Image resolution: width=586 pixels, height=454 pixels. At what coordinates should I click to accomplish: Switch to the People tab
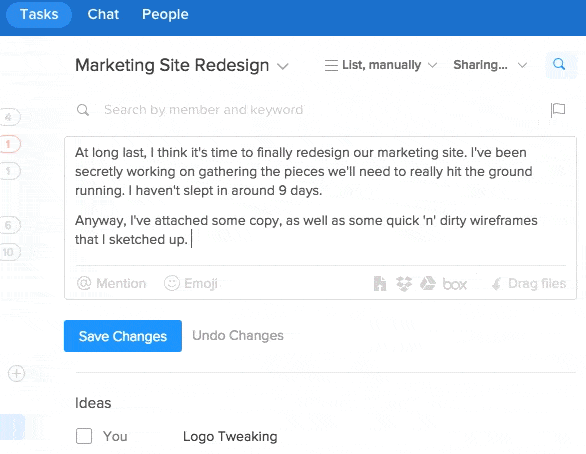[x=165, y=14]
